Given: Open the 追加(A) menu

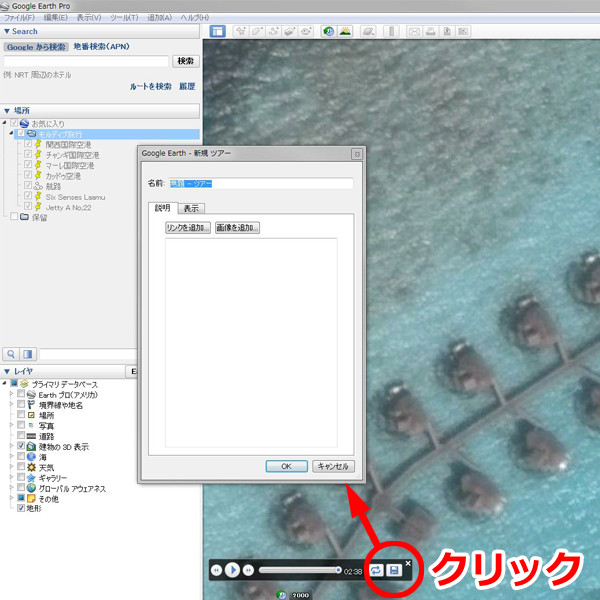Looking at the screenshot, I should (160, 18).
